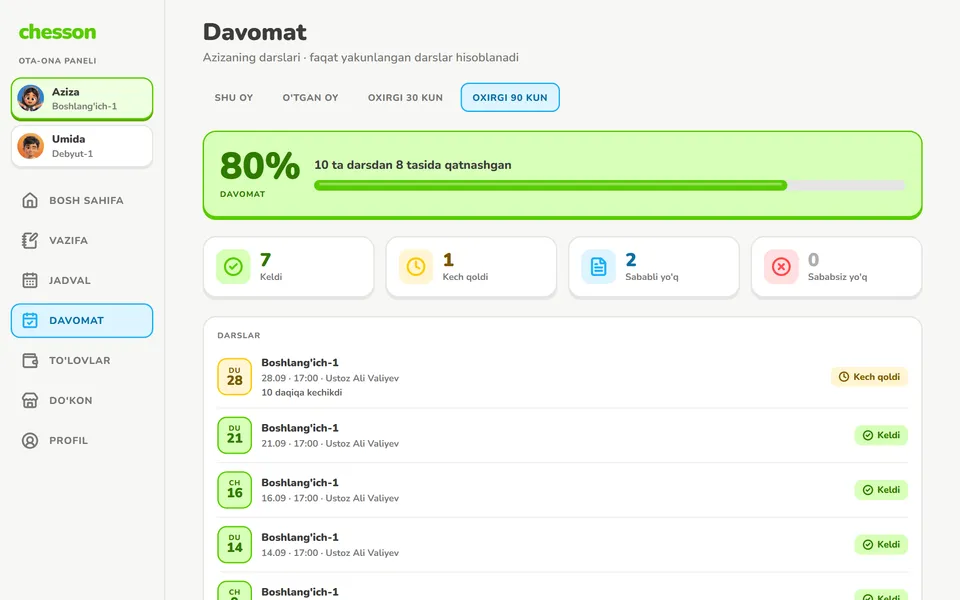Click the "Davomat" page heading

[255, 32]
